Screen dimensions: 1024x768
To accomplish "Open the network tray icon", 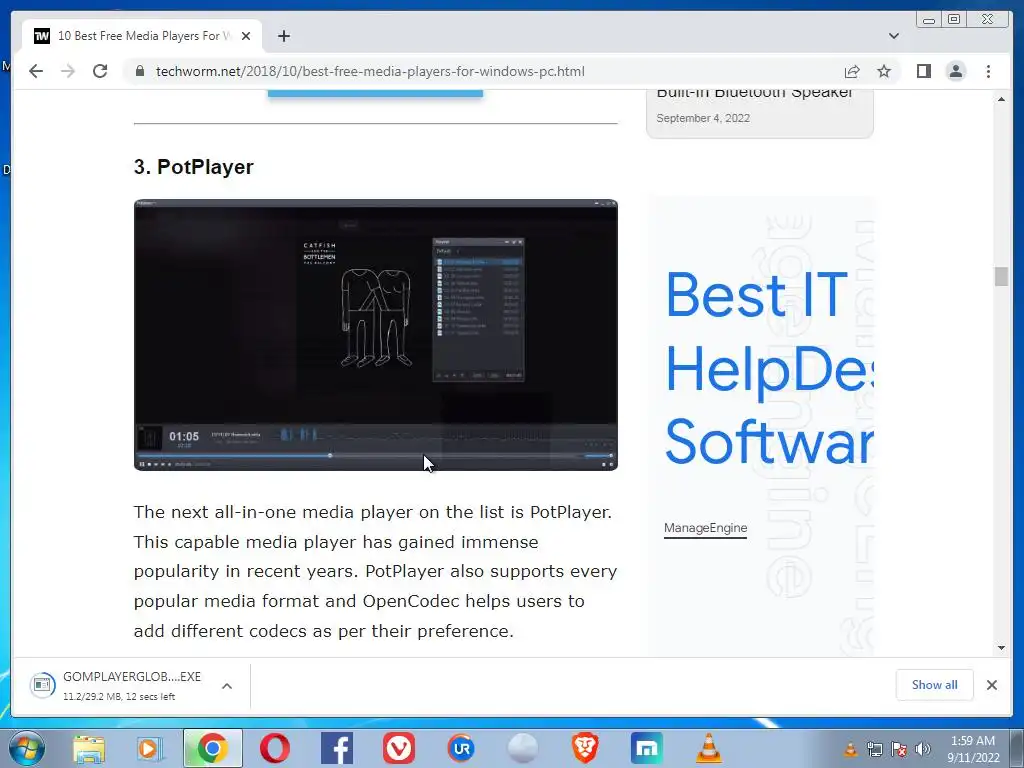I will (875, 749).
